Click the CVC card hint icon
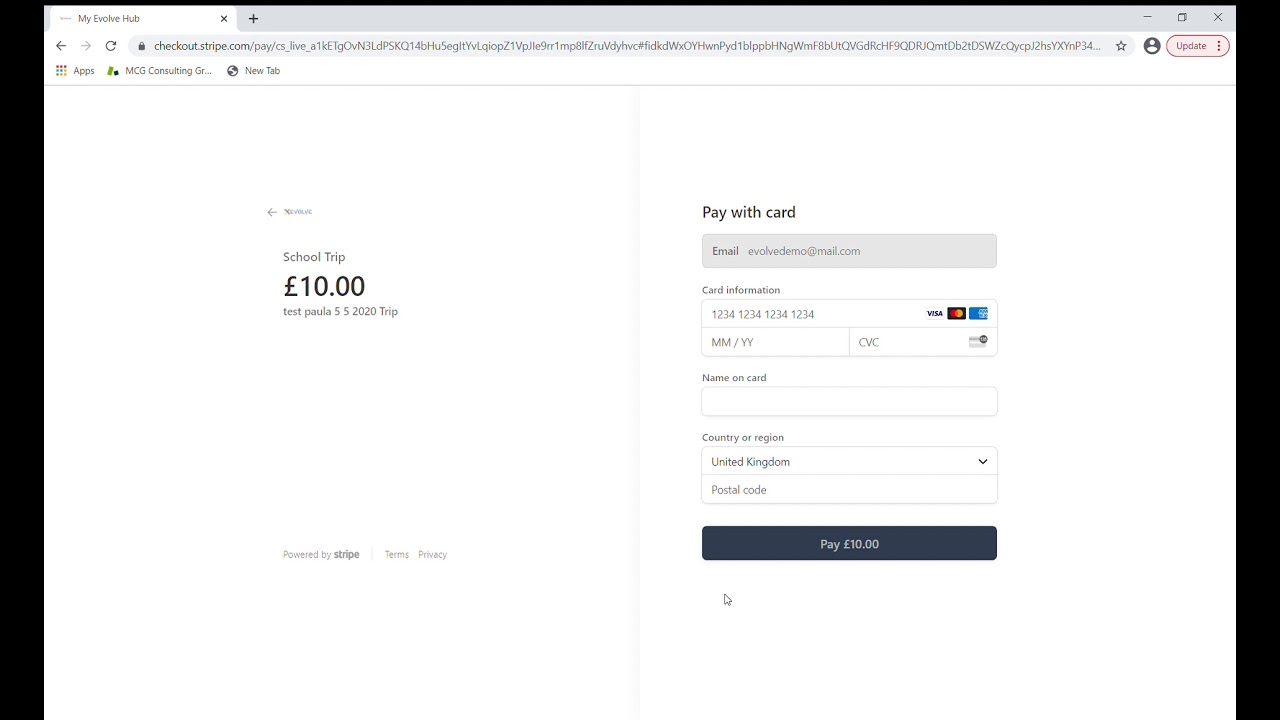This screenshot has height=720, width=1280. pos(978,342)
